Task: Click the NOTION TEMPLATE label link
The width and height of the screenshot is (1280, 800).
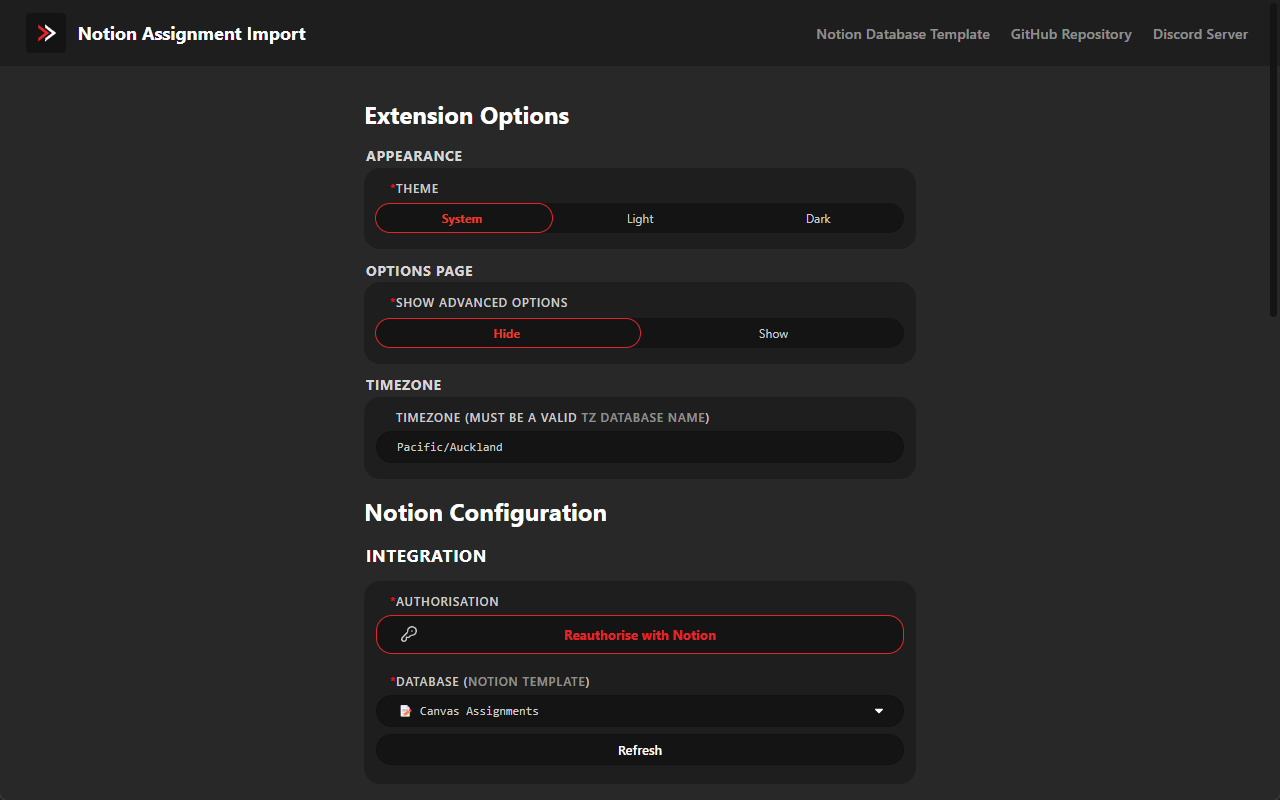Action: coord(526,681)
